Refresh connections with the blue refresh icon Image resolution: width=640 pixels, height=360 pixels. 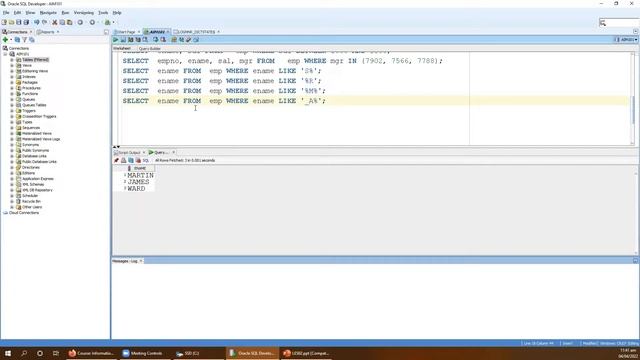pyautogui.click(x=17, y=40)
